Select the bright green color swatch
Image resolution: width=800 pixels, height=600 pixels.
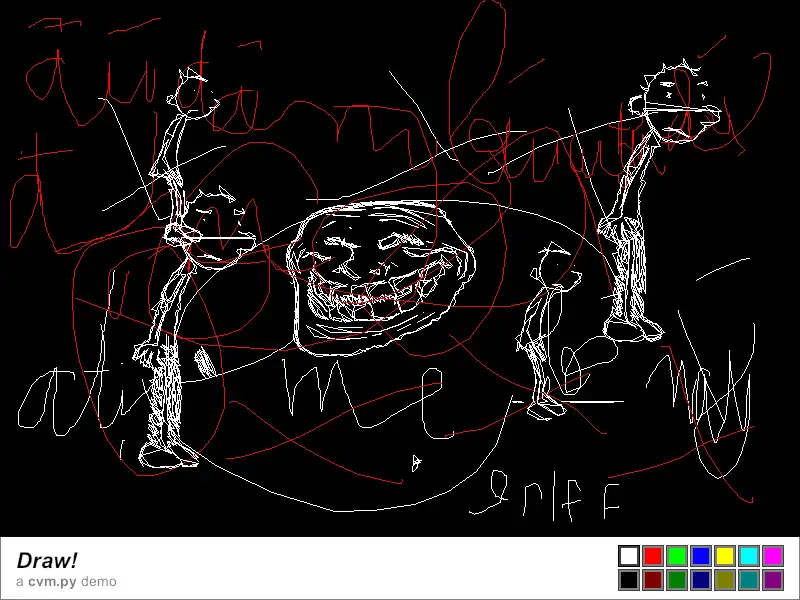click(x=677, y=556)
